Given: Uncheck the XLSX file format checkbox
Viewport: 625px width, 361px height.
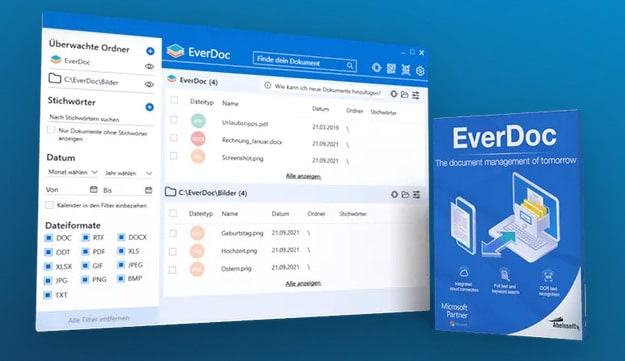Looking at the screenshot, I should [x=48, y=266].
